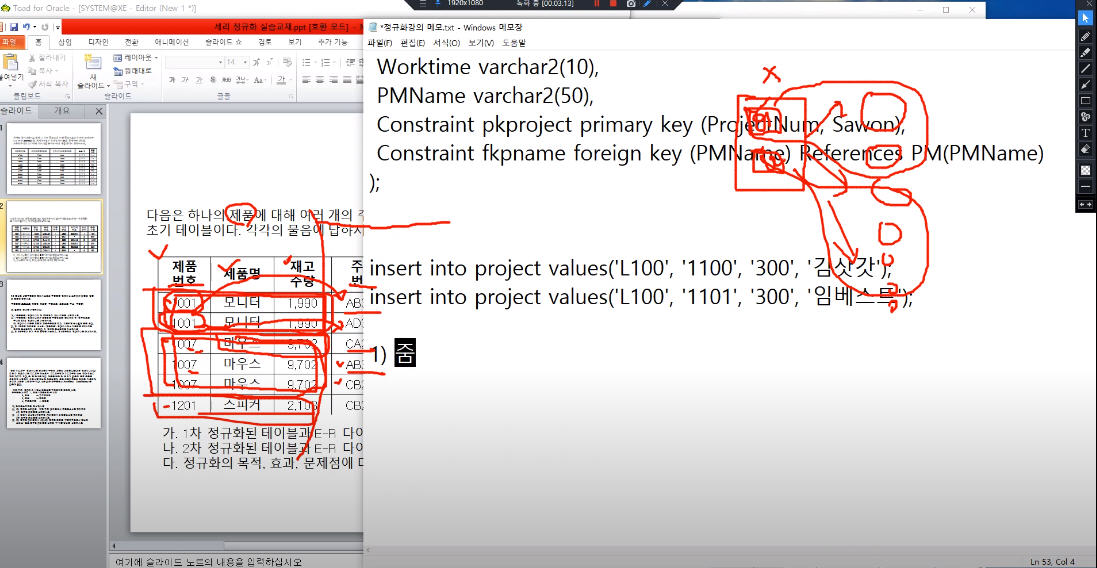Open the font group dialog launcher
1097x568 pixels.
[x=292, y=95]
